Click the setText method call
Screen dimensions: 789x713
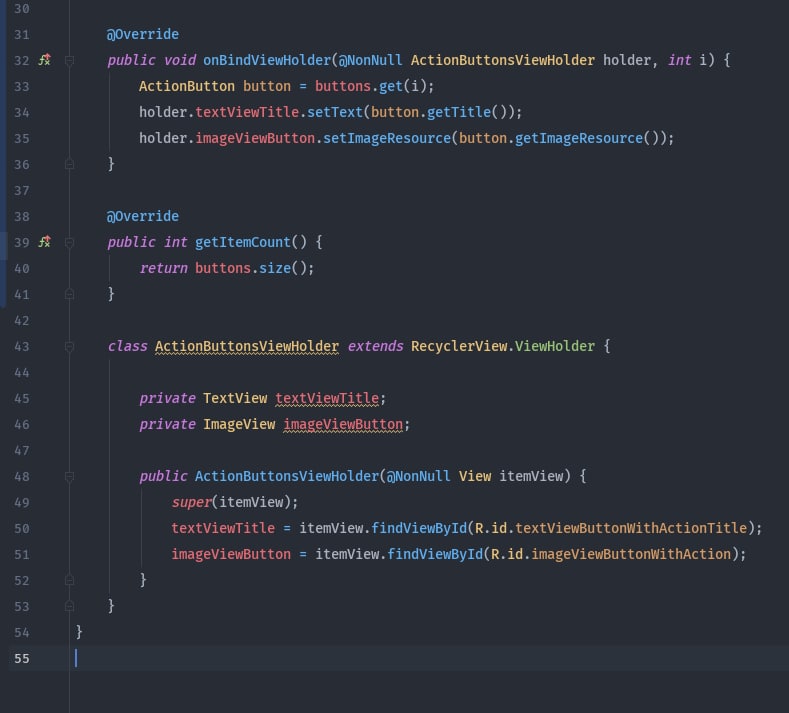click(335, 112)
